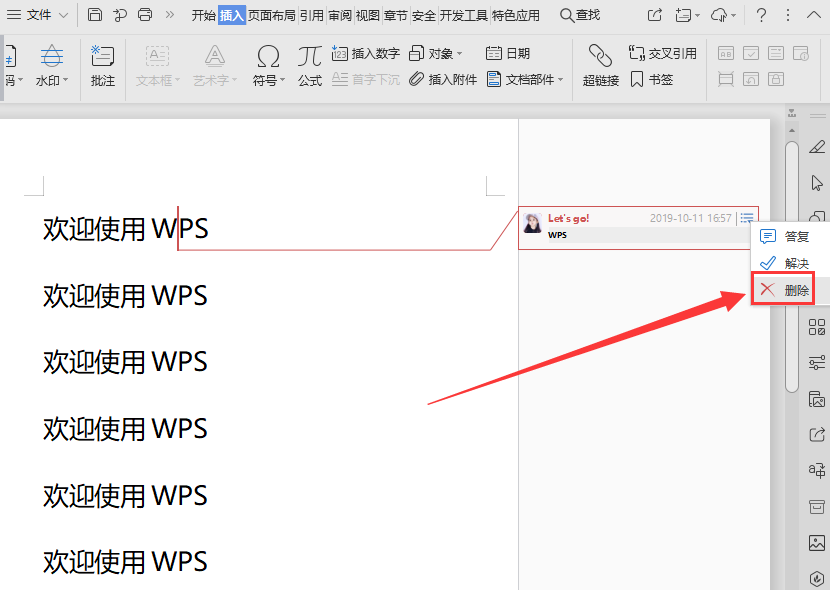Add a 书签 bookmark

click(652, 79)
